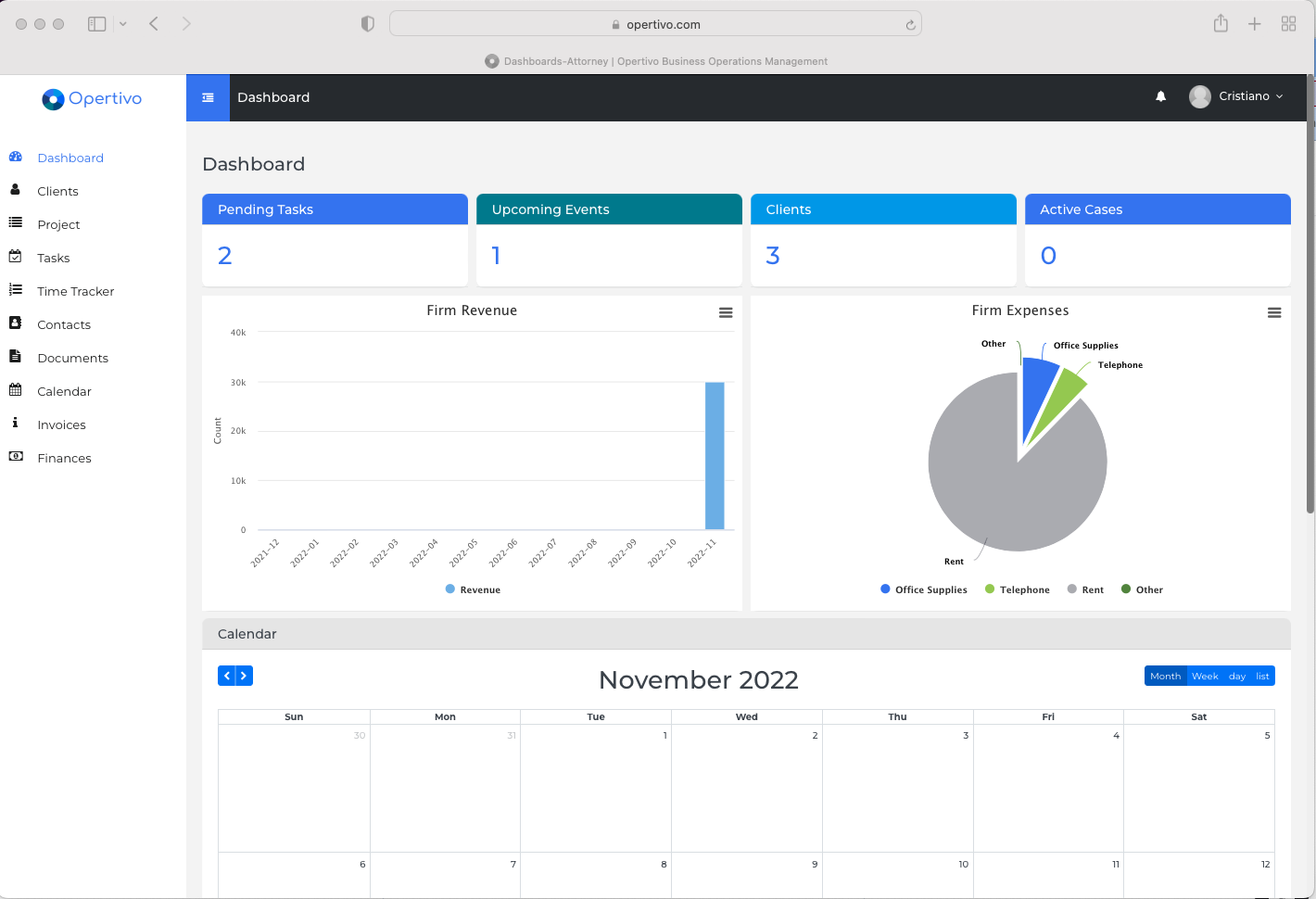
Task: Go to next month in calendar
Action: click(245, 676)
